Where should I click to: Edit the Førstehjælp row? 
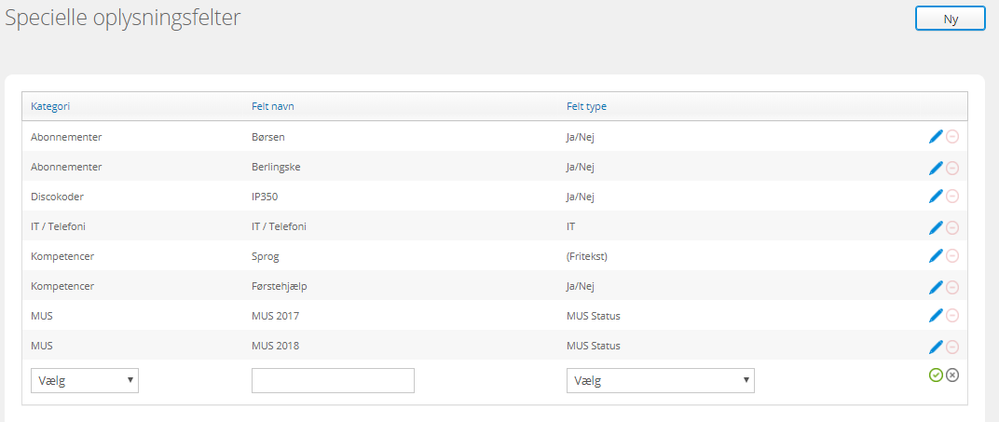[x=935, y=287]
